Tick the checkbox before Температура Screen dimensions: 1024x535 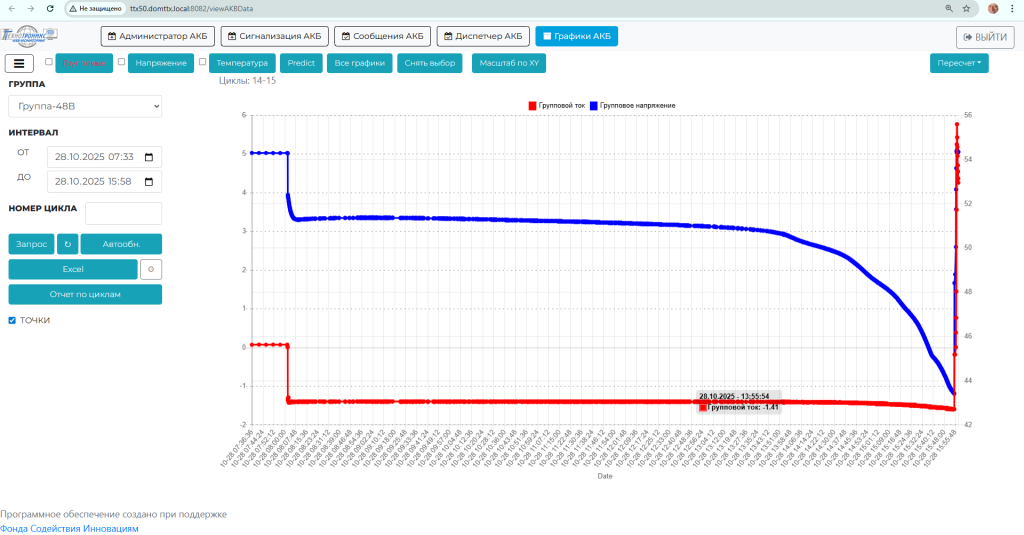click(203, 62)
